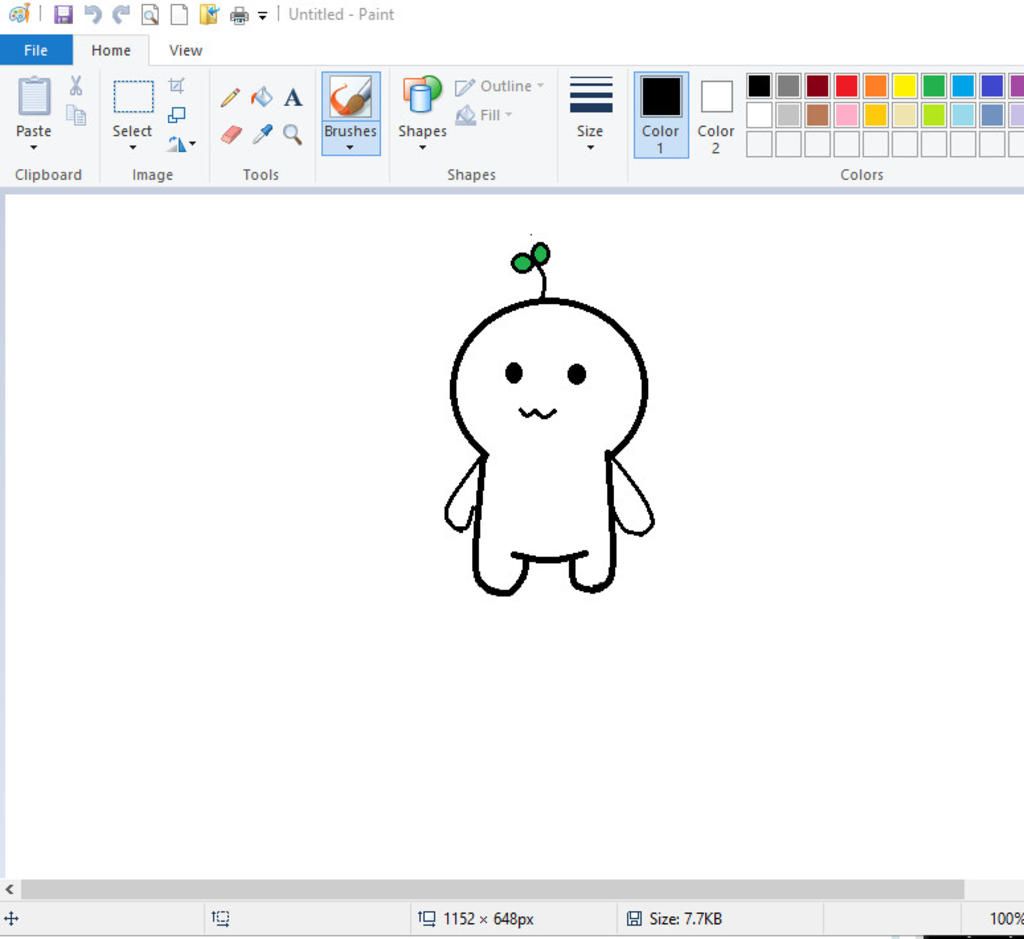
Task: Pick the indigo palette color
Action: pyautogui.click(x=992, y=86)
